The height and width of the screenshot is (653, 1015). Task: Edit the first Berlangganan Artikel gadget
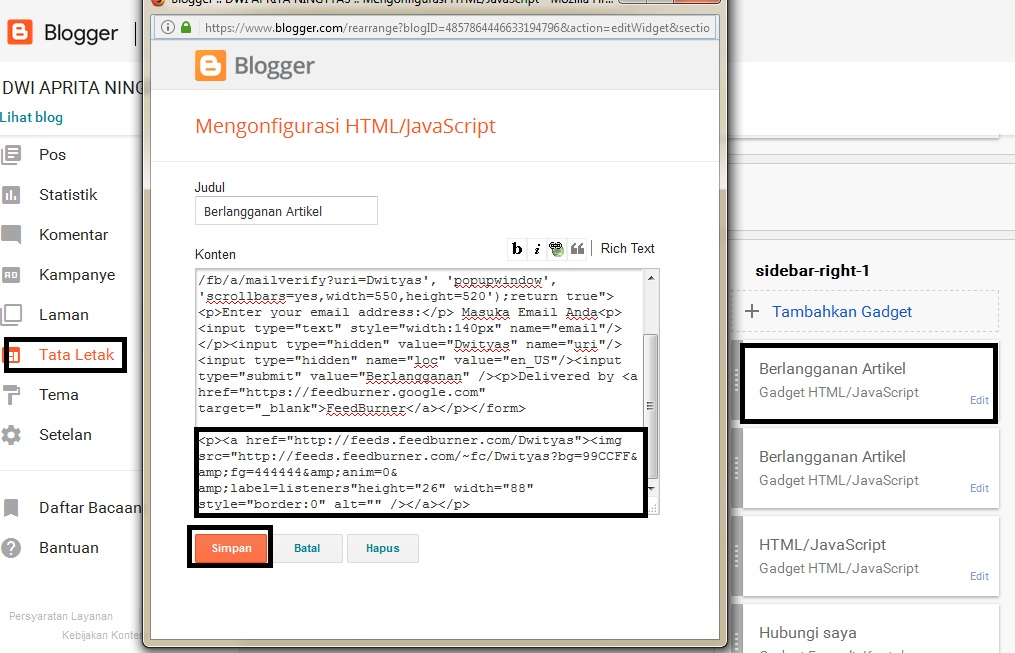[979, 400]
